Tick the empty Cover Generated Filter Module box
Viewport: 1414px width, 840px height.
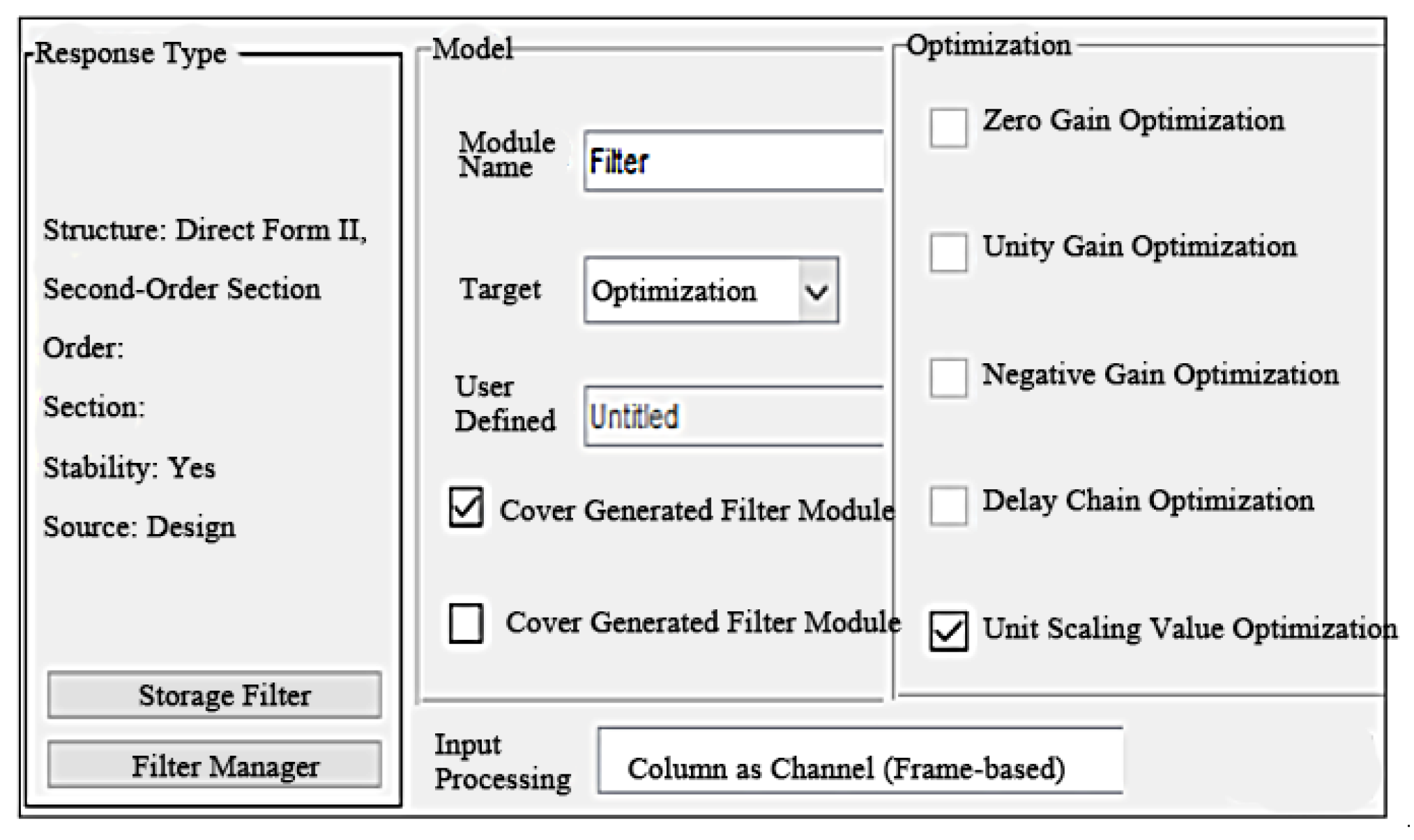click(466, 623)
